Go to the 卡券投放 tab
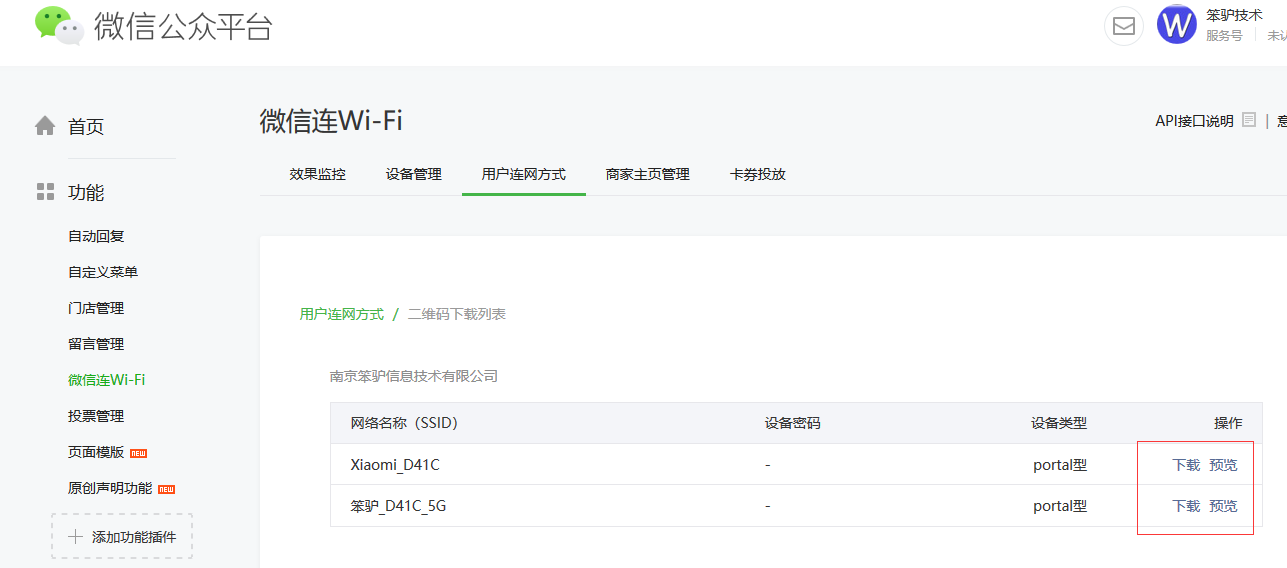Image resolution: width=1287 pixels, height=568 pixels. coord(758,174)
